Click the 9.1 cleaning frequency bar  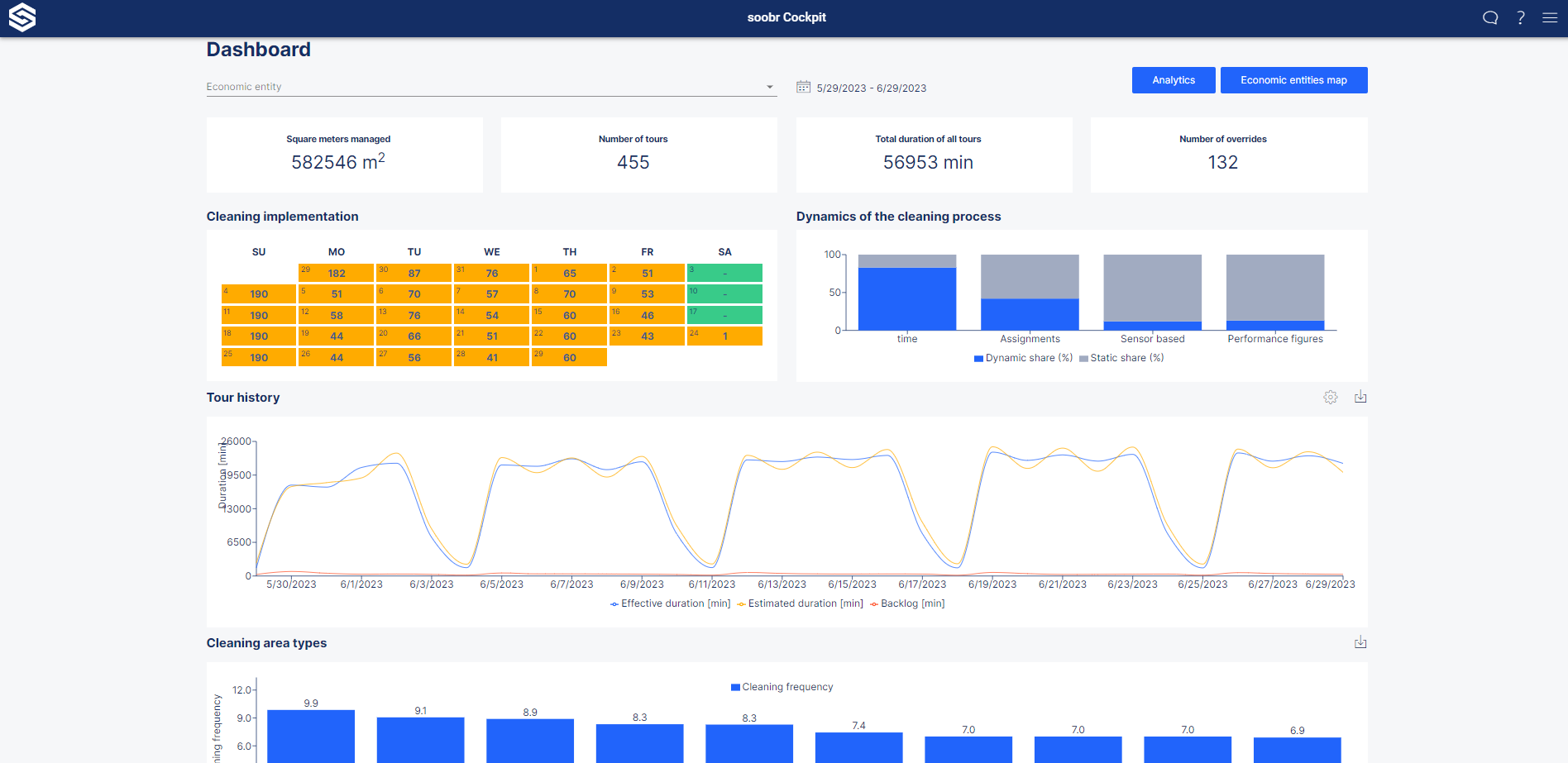(420, 740)
